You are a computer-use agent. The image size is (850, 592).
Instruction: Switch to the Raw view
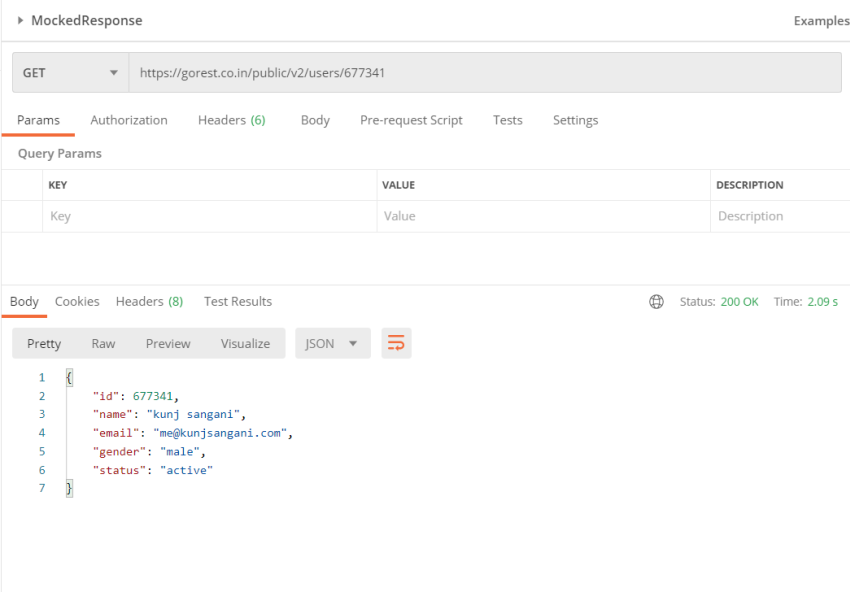tap(103, 343)
